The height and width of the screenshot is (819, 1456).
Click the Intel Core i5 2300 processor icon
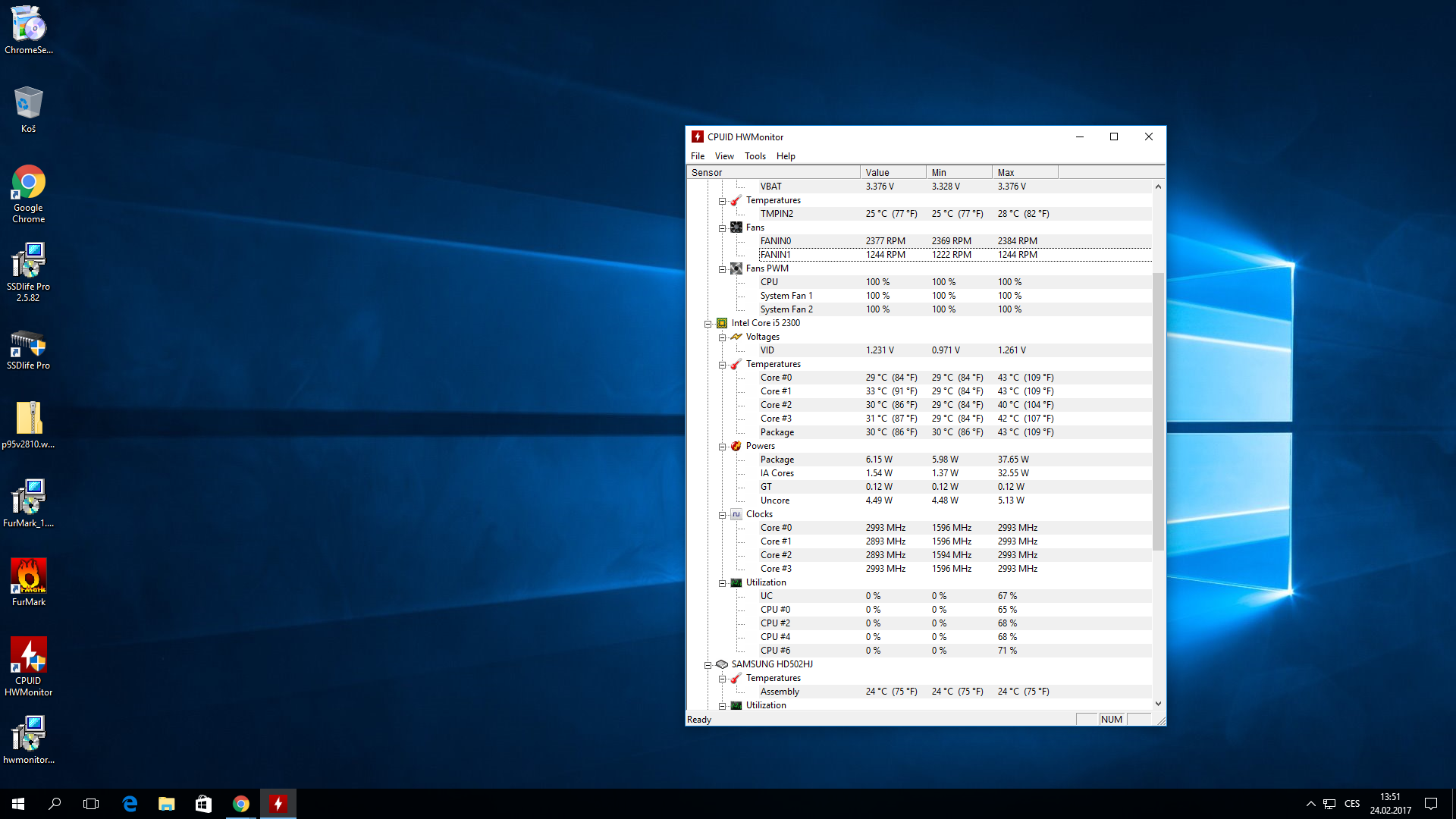click(x=722, y=323)
